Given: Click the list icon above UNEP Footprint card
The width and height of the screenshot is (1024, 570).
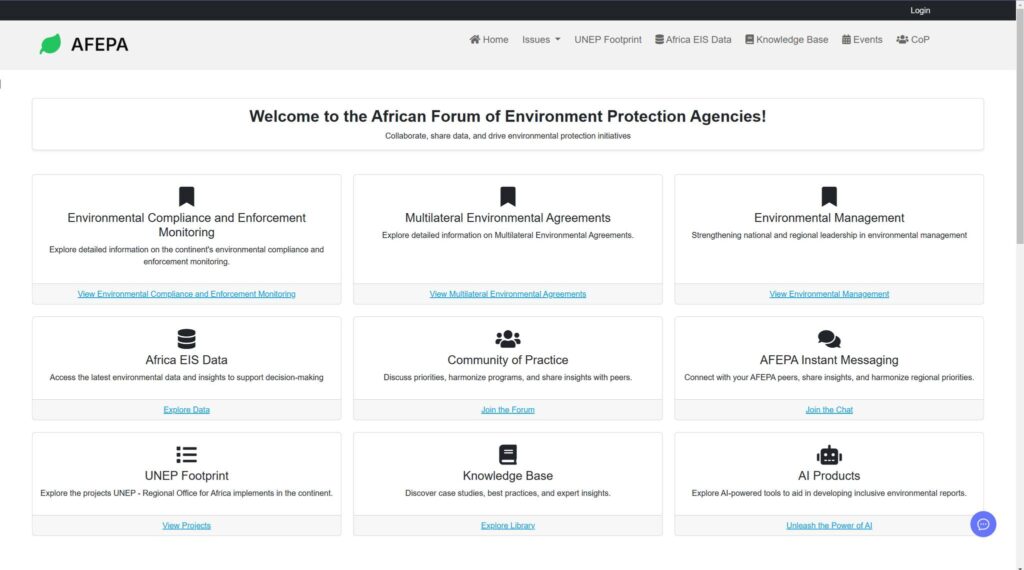Looking at the screenshot, I should pyautogui.click(x=186, y=454).
